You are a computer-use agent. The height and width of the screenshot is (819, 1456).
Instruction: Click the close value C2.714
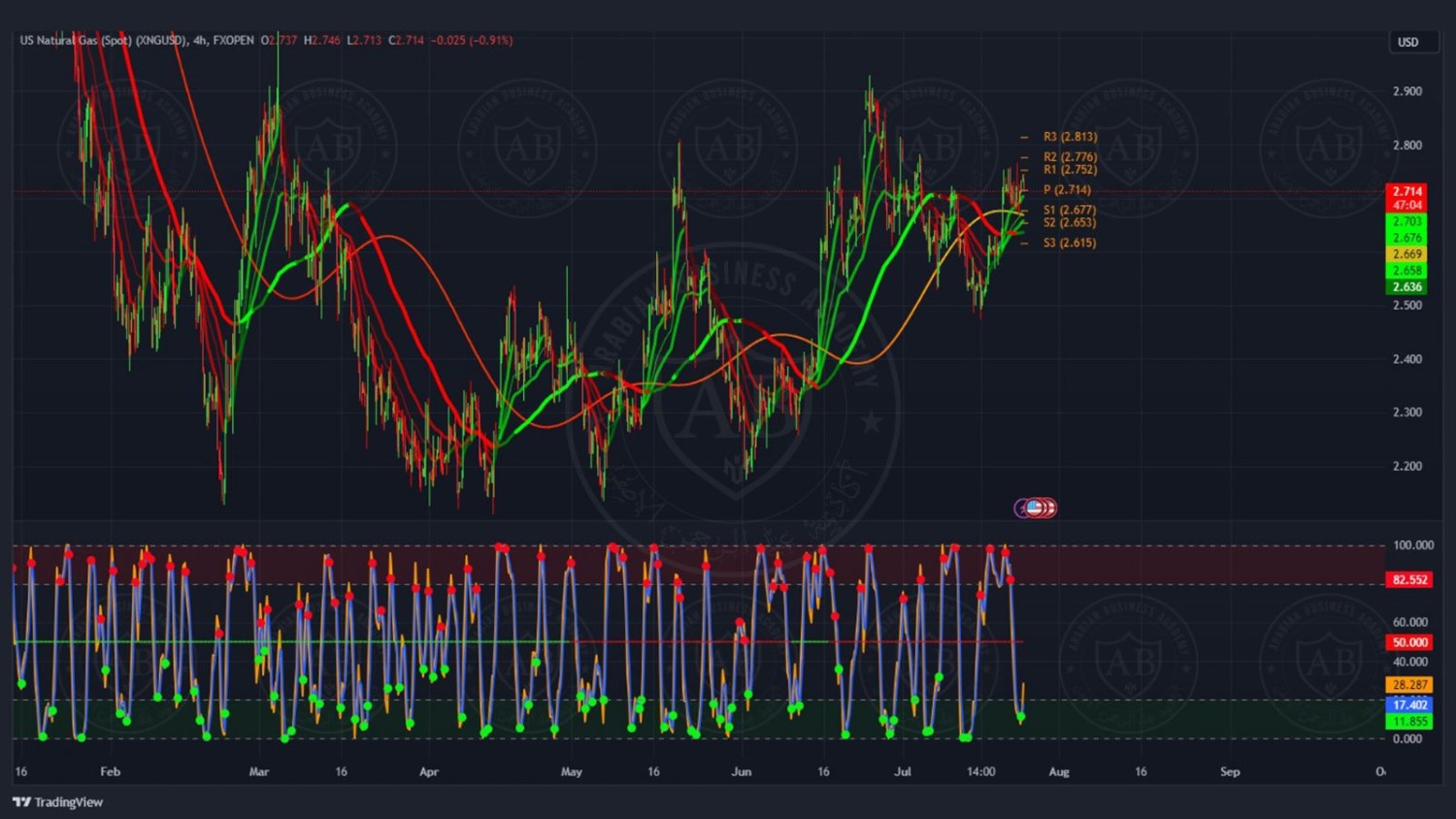coord(407,41)
